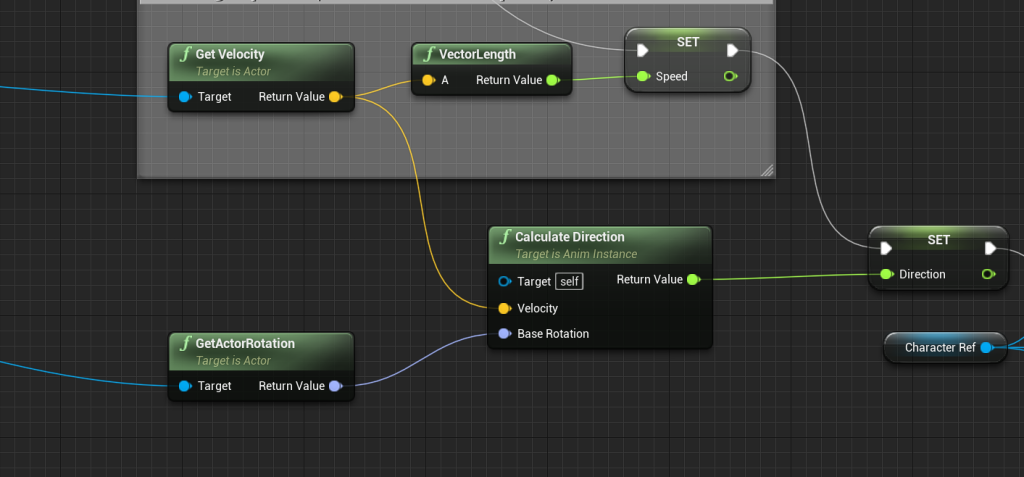Click comment box resize handle corner
Screen dimensions: 1024x477
pos(767,171)
